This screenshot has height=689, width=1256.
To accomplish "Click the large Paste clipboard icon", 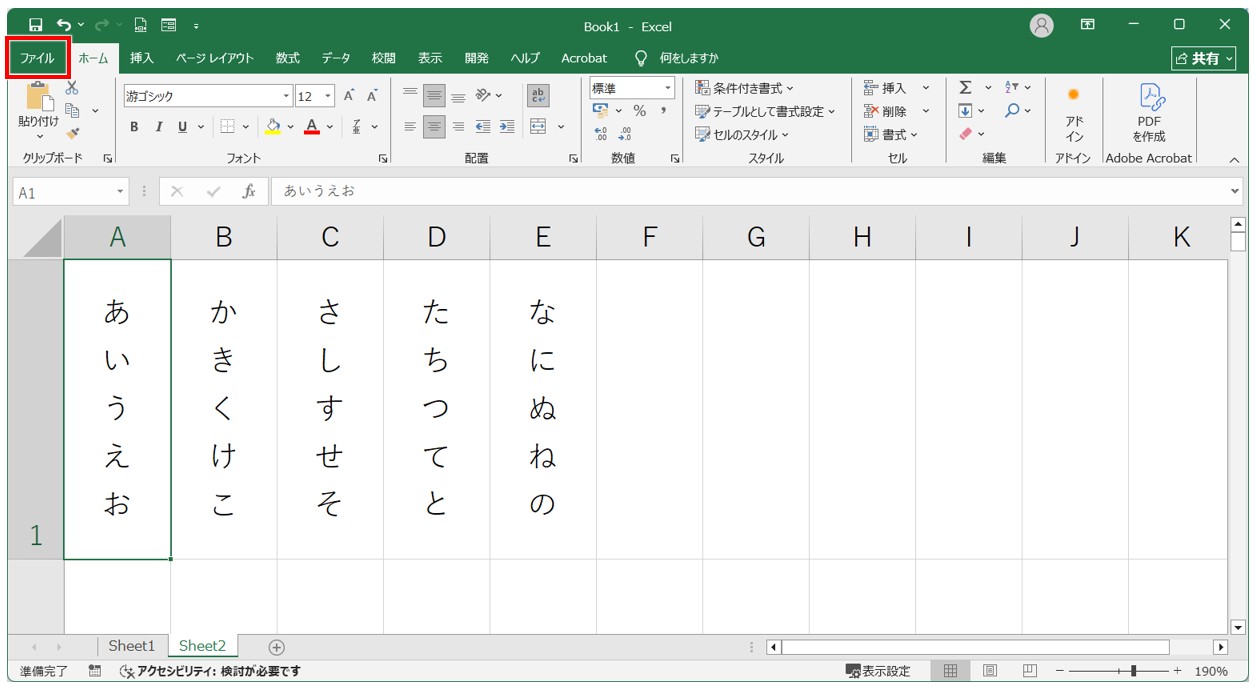I will pyautogui.click(x=39, y=98).
